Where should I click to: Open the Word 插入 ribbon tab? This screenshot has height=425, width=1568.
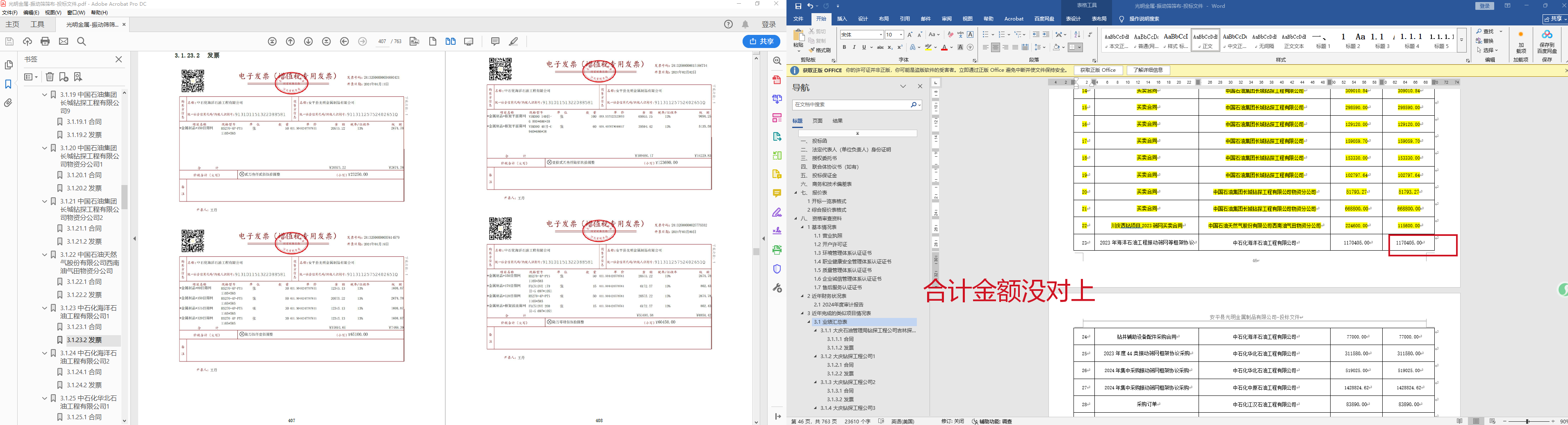tap(843, 19)
